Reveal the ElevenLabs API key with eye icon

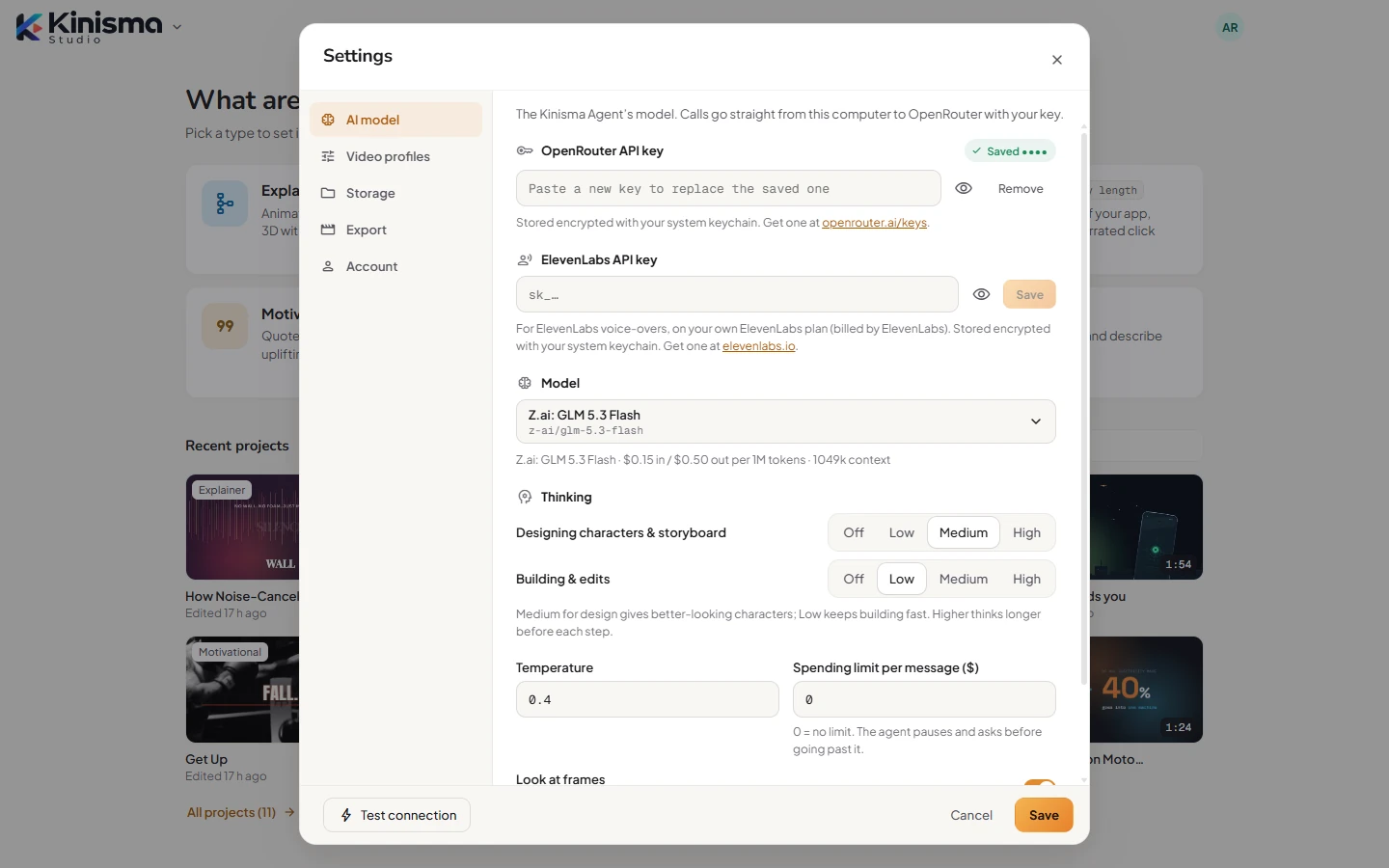[981, 294]
